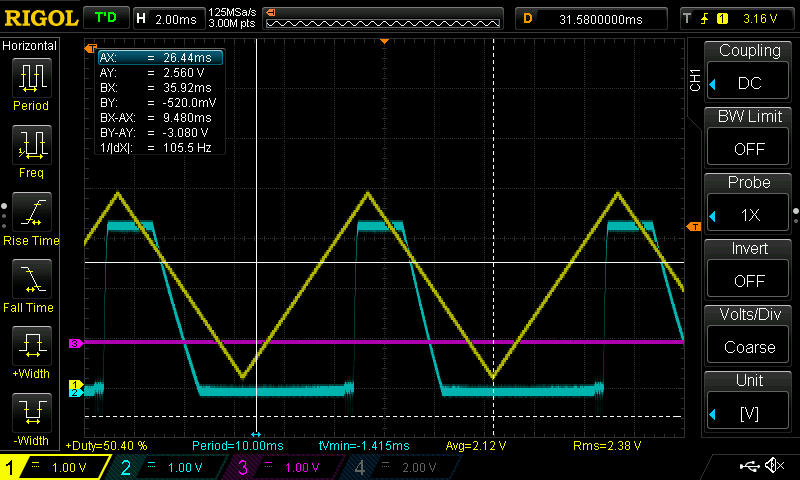
Task: Click the Rms=2.38 V measurement
Action: pyautogui.click(x=607, y=445)
